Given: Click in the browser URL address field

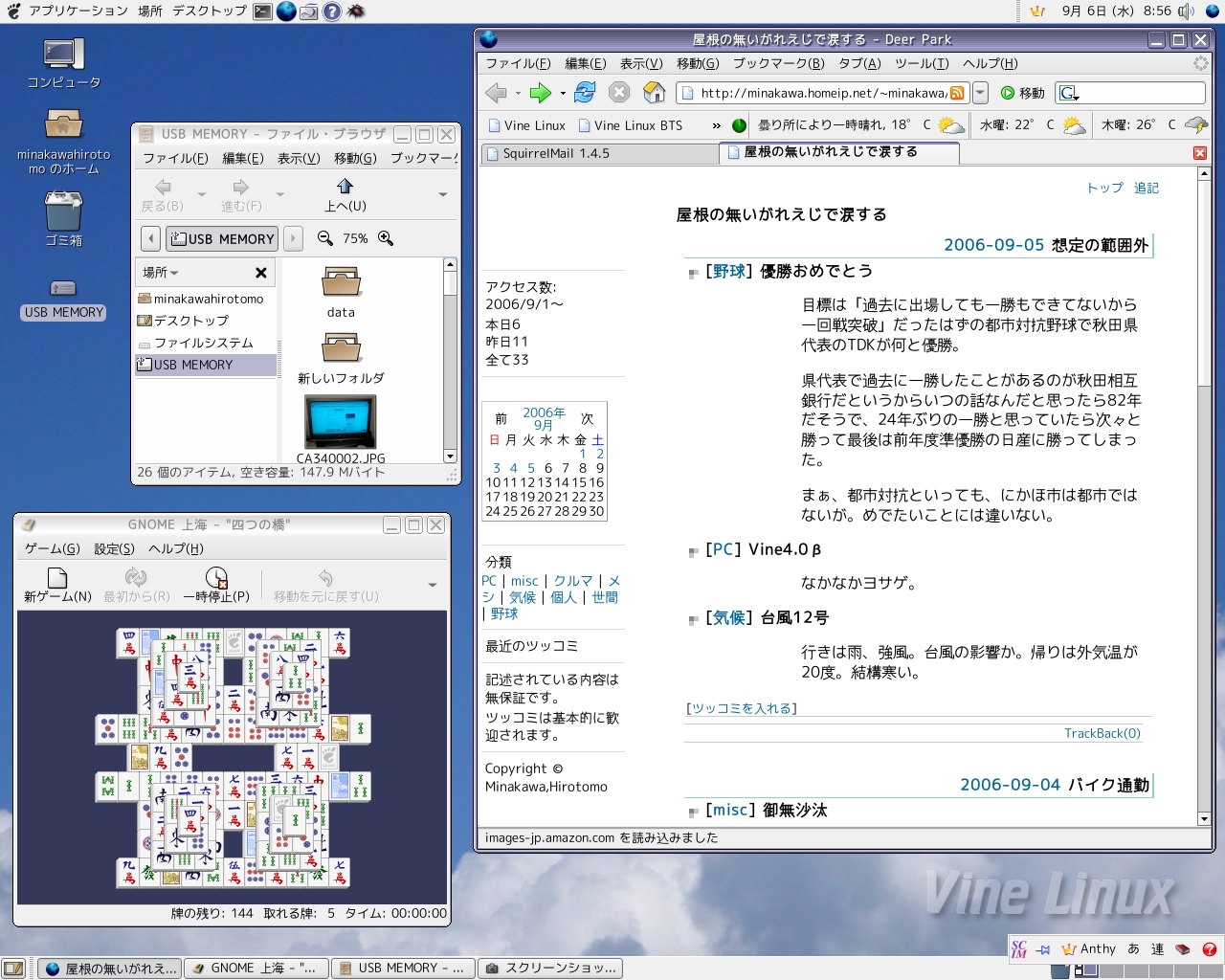Looking at the screenshot, I should [821, 93].
